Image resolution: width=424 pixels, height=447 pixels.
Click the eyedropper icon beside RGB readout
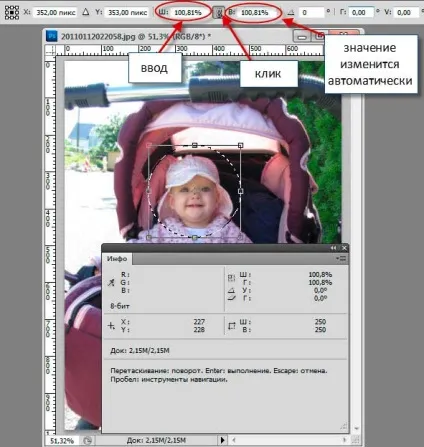coord(111,283)
